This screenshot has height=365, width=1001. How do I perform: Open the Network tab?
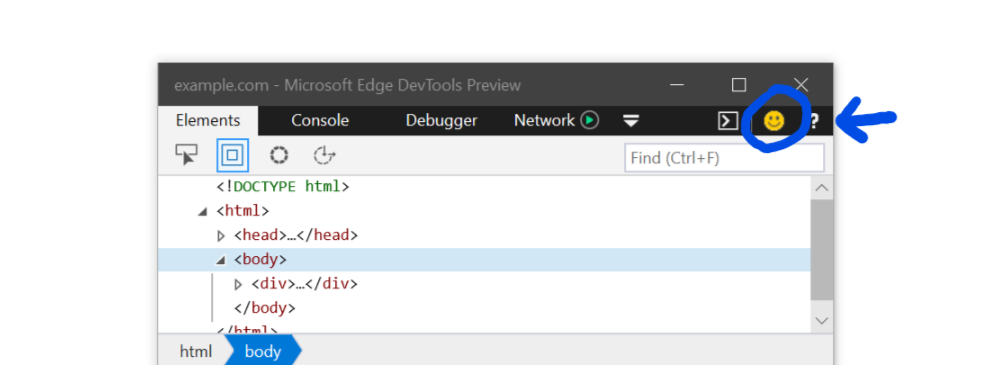545,121
